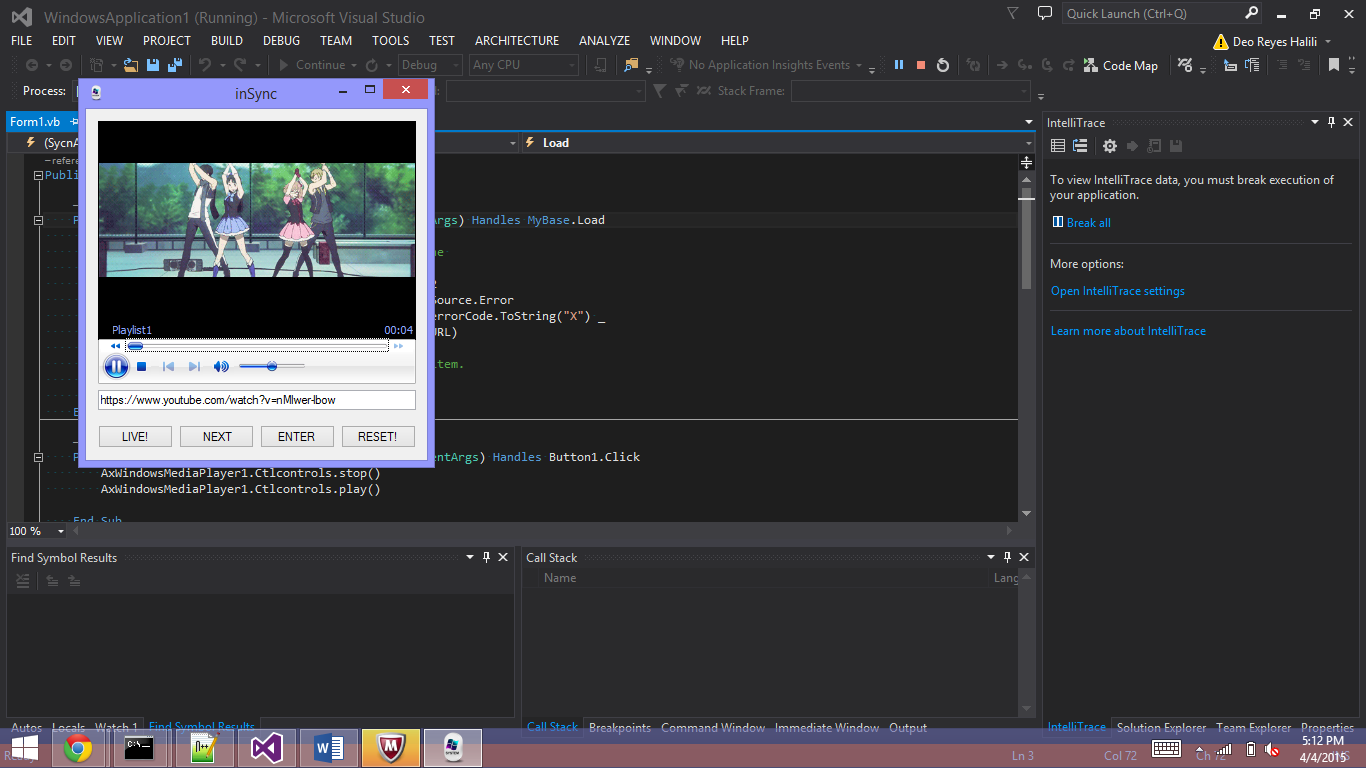1366x768 pixels.
Task: Open the ANALYZE menu
Action: 604,41
